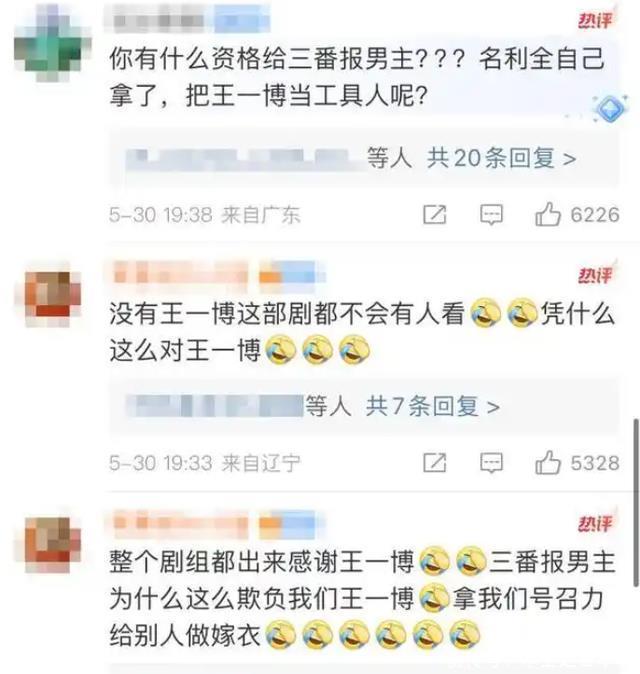Open the third commenter's avatar
The height and width of the screenshot is (674, 640).
[x=52, y=545]
